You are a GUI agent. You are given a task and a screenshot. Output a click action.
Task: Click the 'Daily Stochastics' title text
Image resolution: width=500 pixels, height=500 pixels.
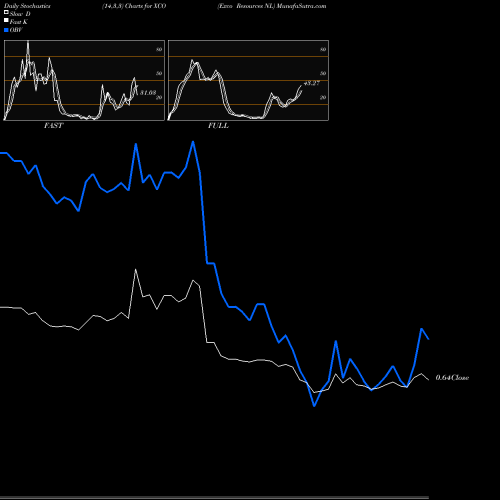27,6
